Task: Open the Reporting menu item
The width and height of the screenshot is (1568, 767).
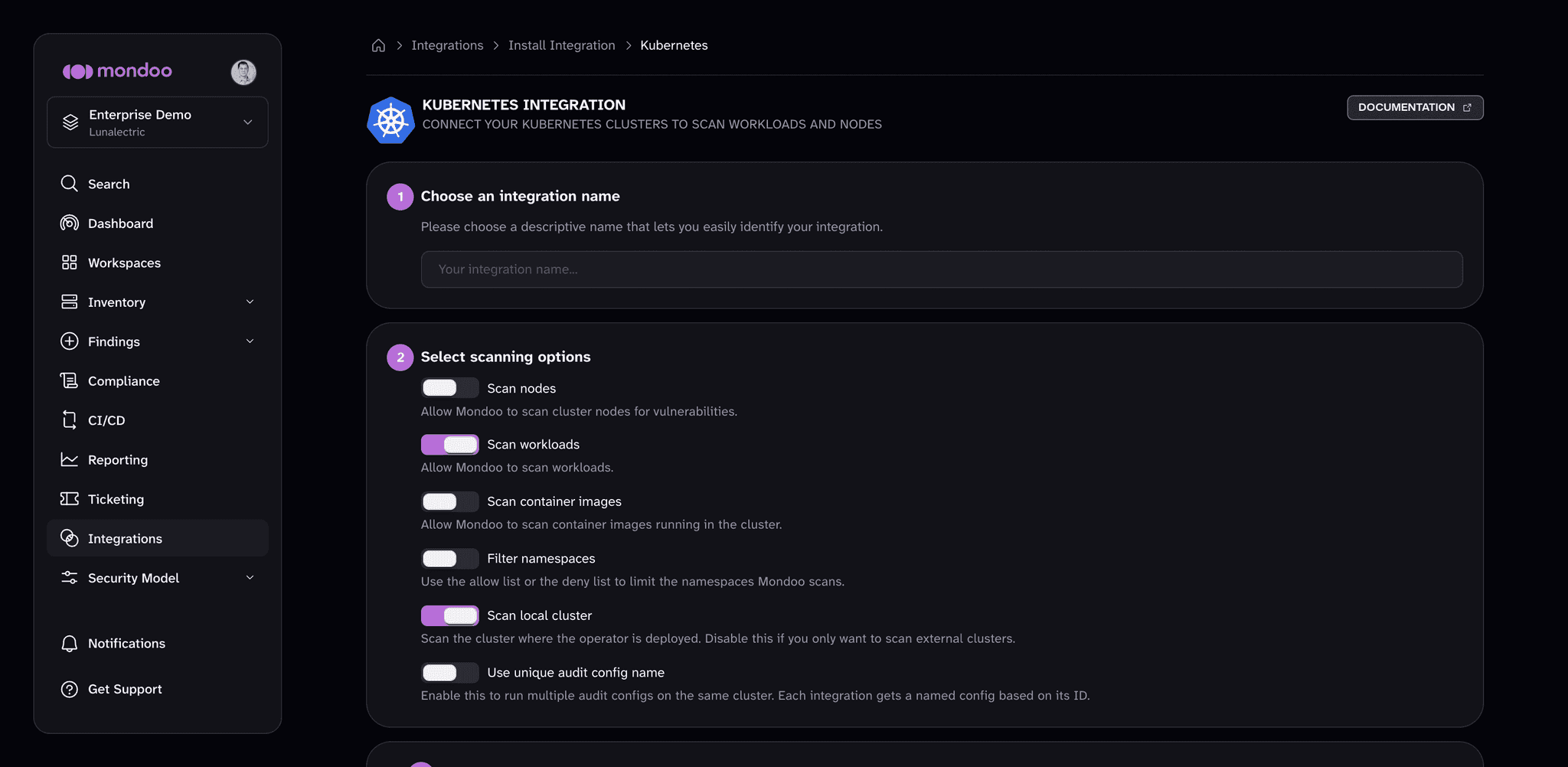Action: pyautogui.click(x=158, y=460)
